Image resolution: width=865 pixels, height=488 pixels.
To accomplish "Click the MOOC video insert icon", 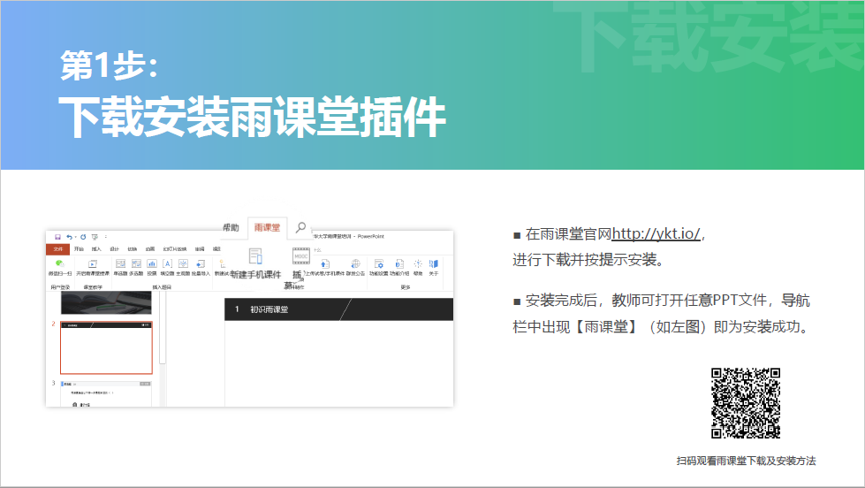I will [301, 256].
